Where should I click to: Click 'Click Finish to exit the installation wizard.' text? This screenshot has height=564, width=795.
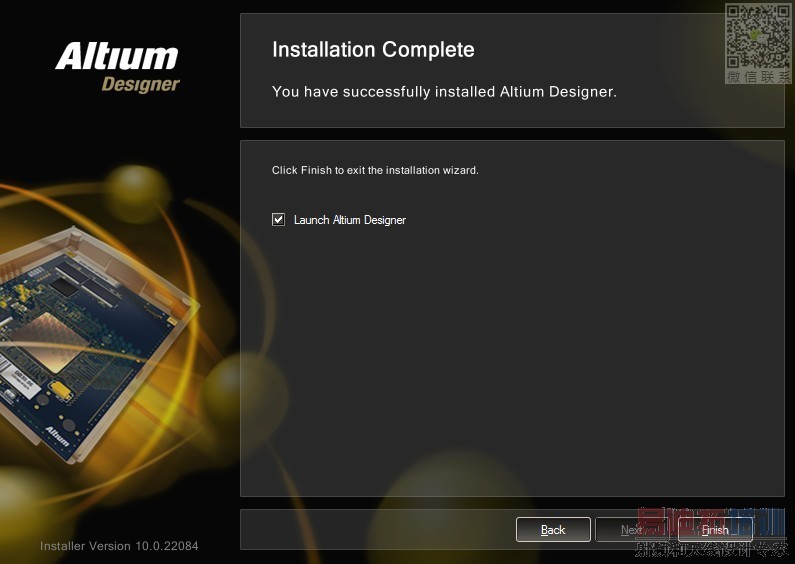pos(375,170)
